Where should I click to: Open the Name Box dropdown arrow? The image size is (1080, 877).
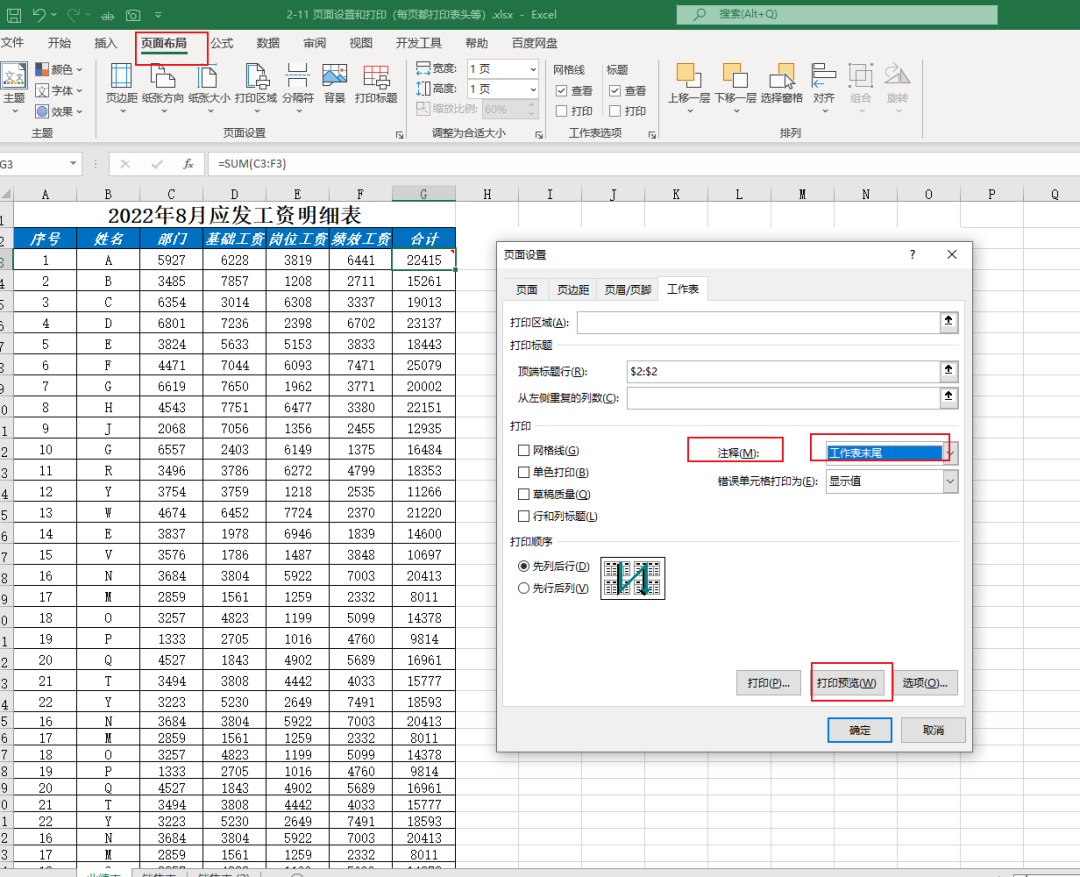(x=73, y=164)
